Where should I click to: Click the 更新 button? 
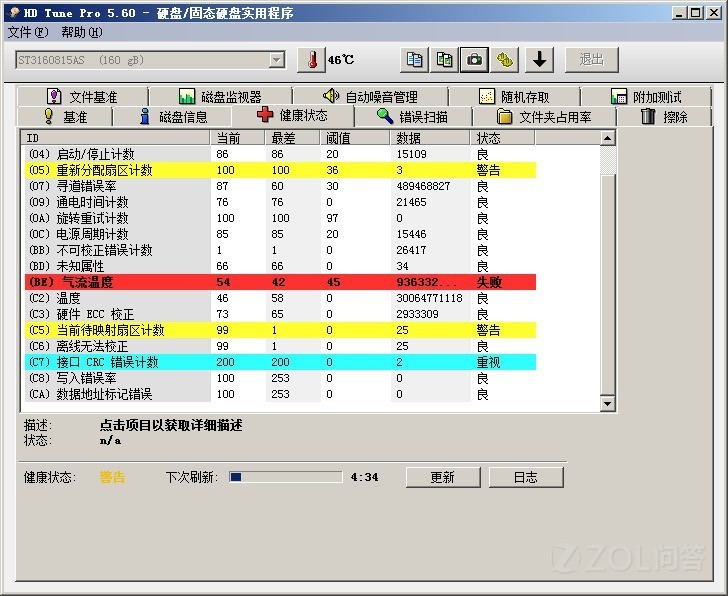[x=443, y=477]
